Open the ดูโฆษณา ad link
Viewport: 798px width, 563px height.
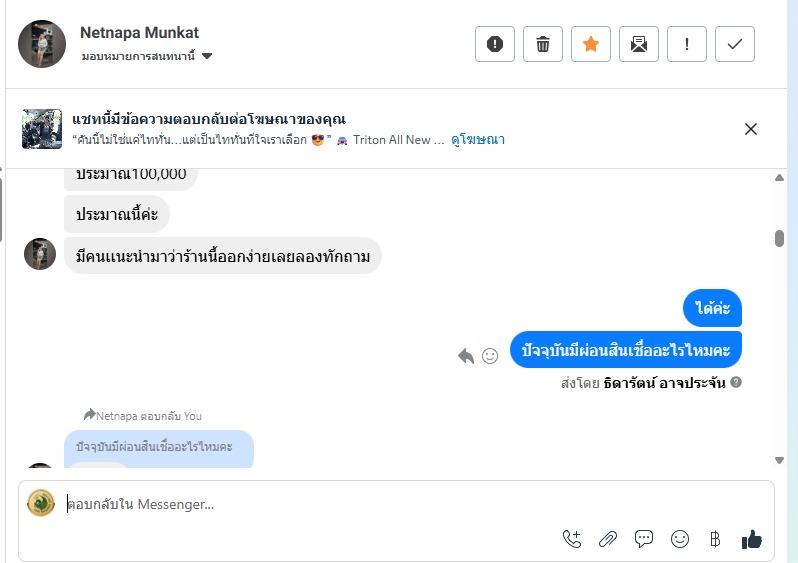[x=477, y=140]
